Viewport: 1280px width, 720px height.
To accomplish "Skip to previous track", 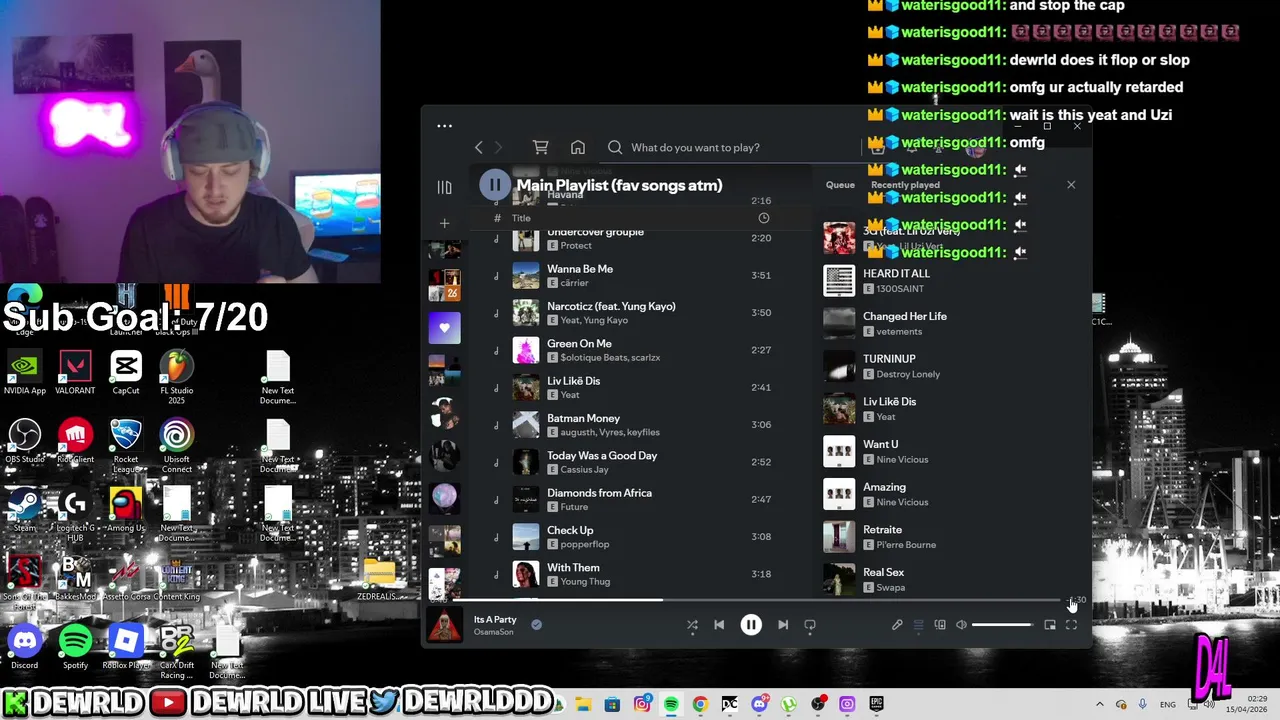I will [x=719, y=625].
